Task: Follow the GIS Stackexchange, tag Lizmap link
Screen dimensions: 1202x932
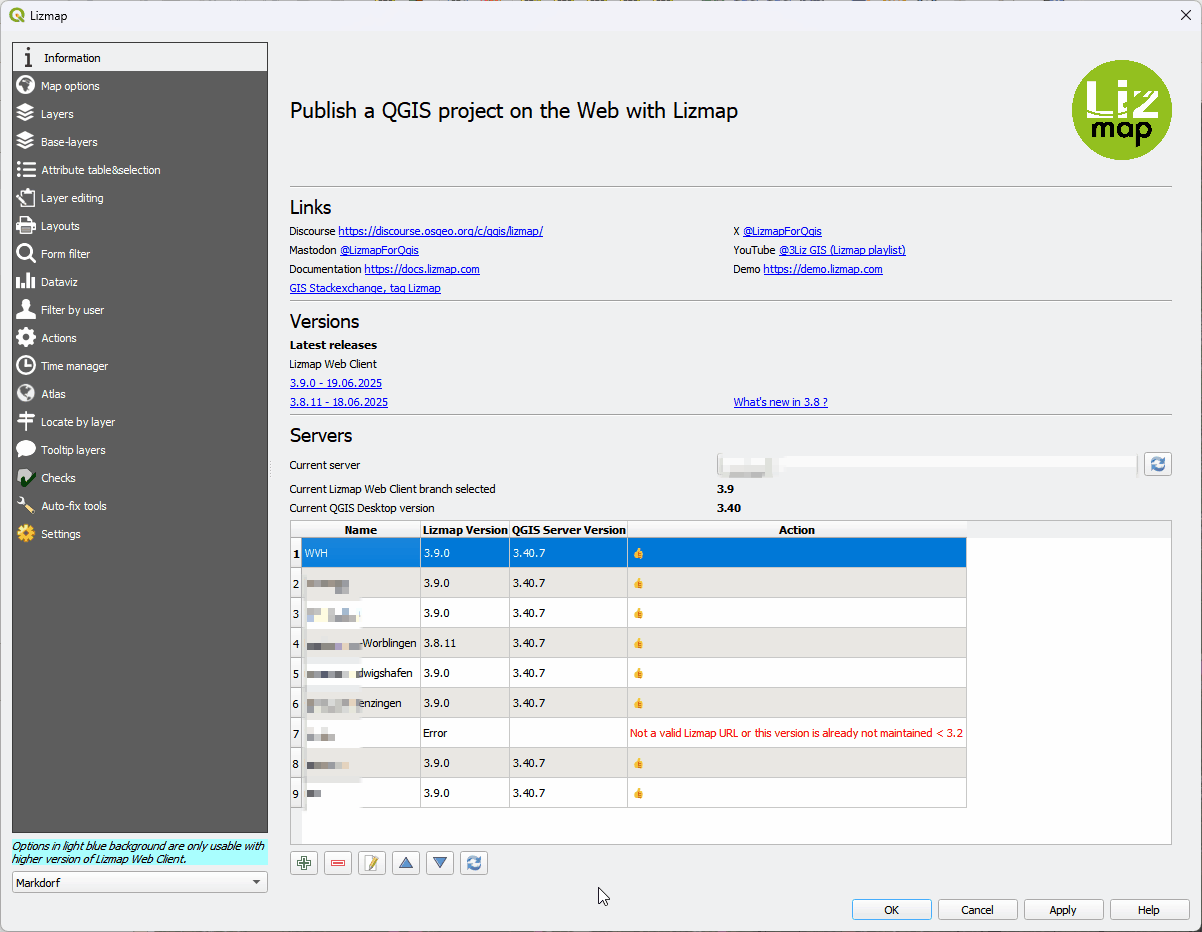Action: click(365, 288)
